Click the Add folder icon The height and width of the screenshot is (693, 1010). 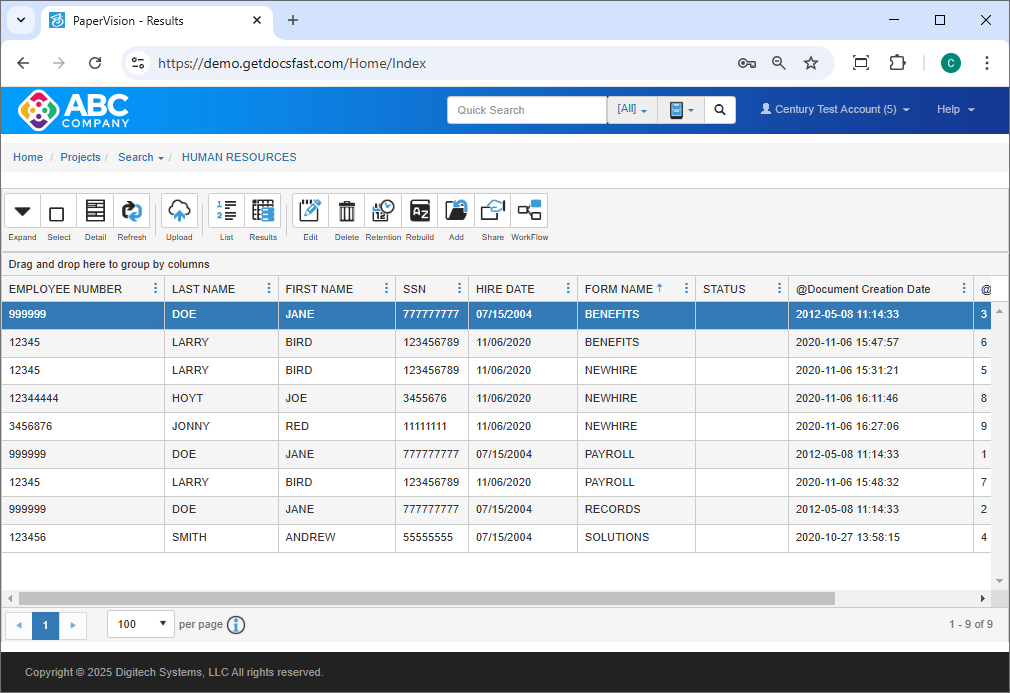[x=456, y=212]
